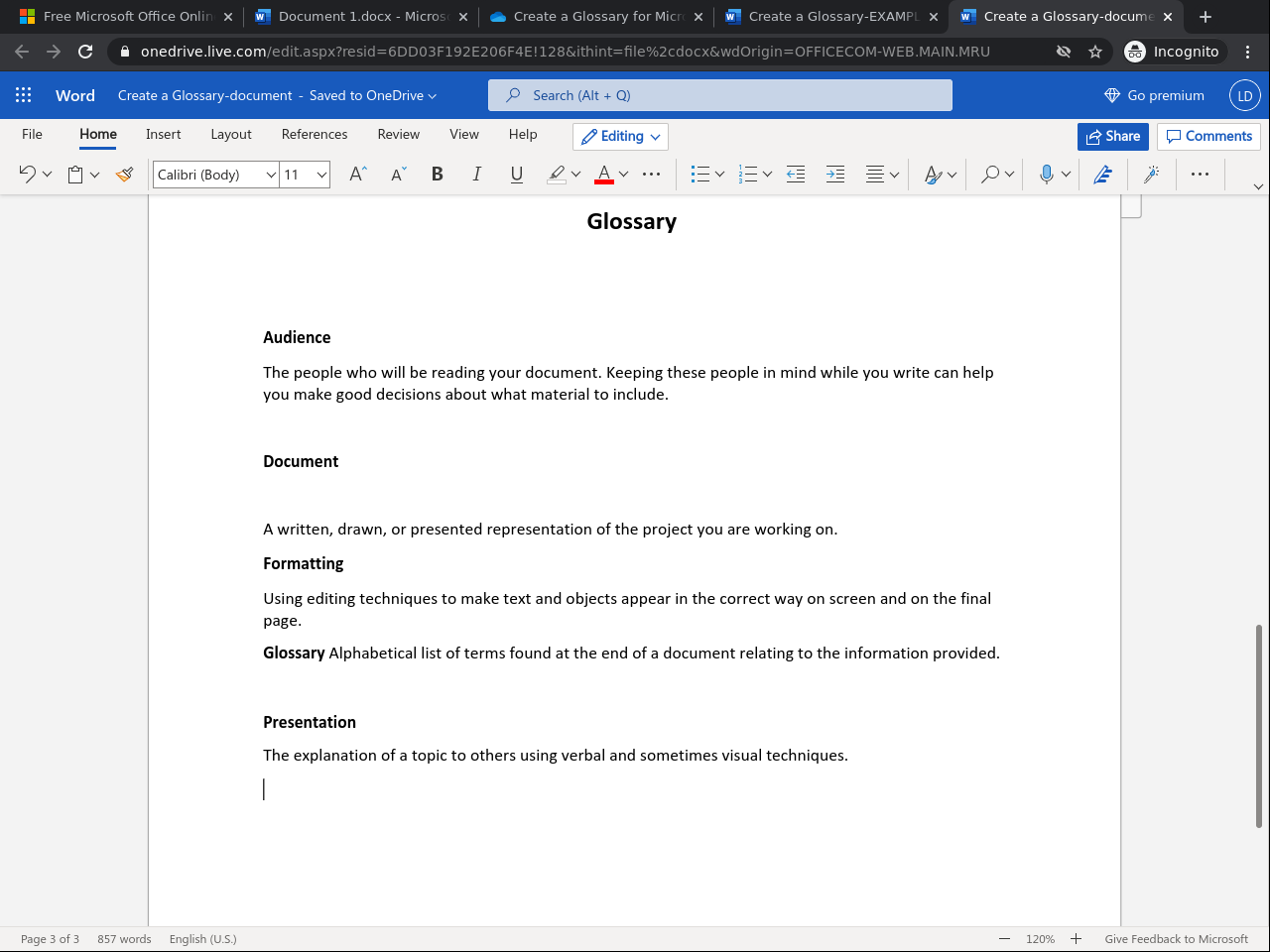
Task: Open a new browser tab
Action: click(x=1206, y=17)
